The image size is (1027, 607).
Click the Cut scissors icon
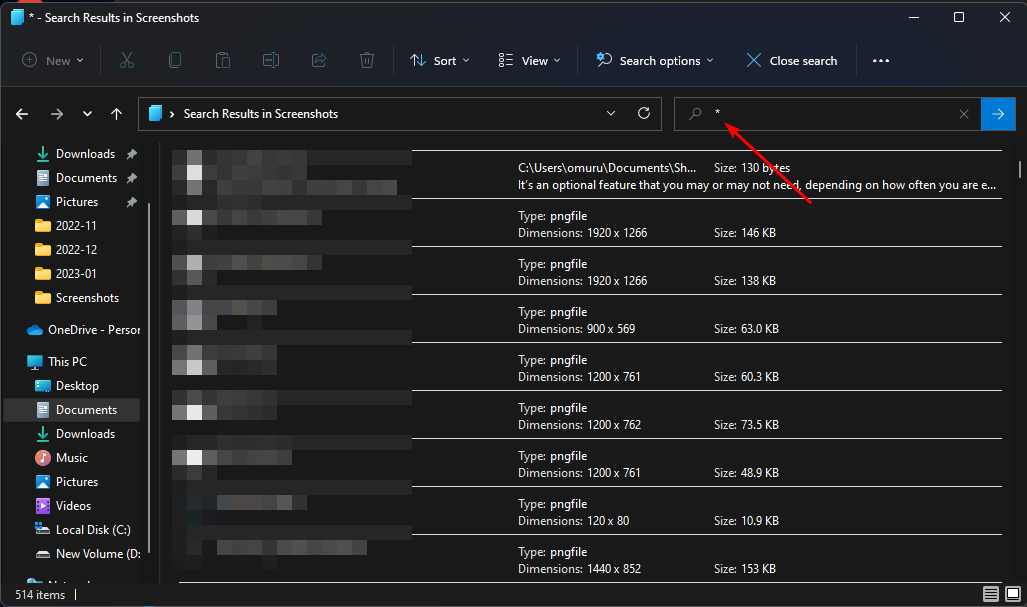[127, 61]
